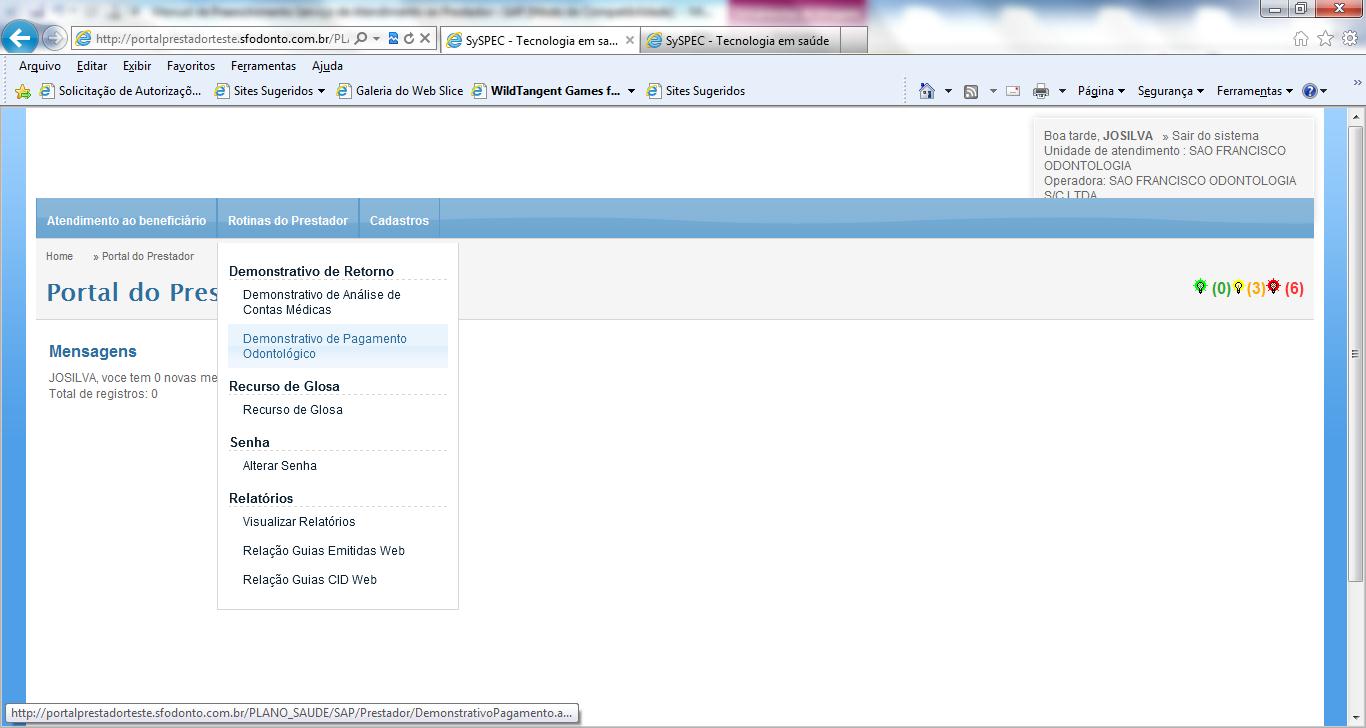Open the browser Home icon at top right
The height and width of the screenshot is (728, 1366).
(x=1301, y=39)
